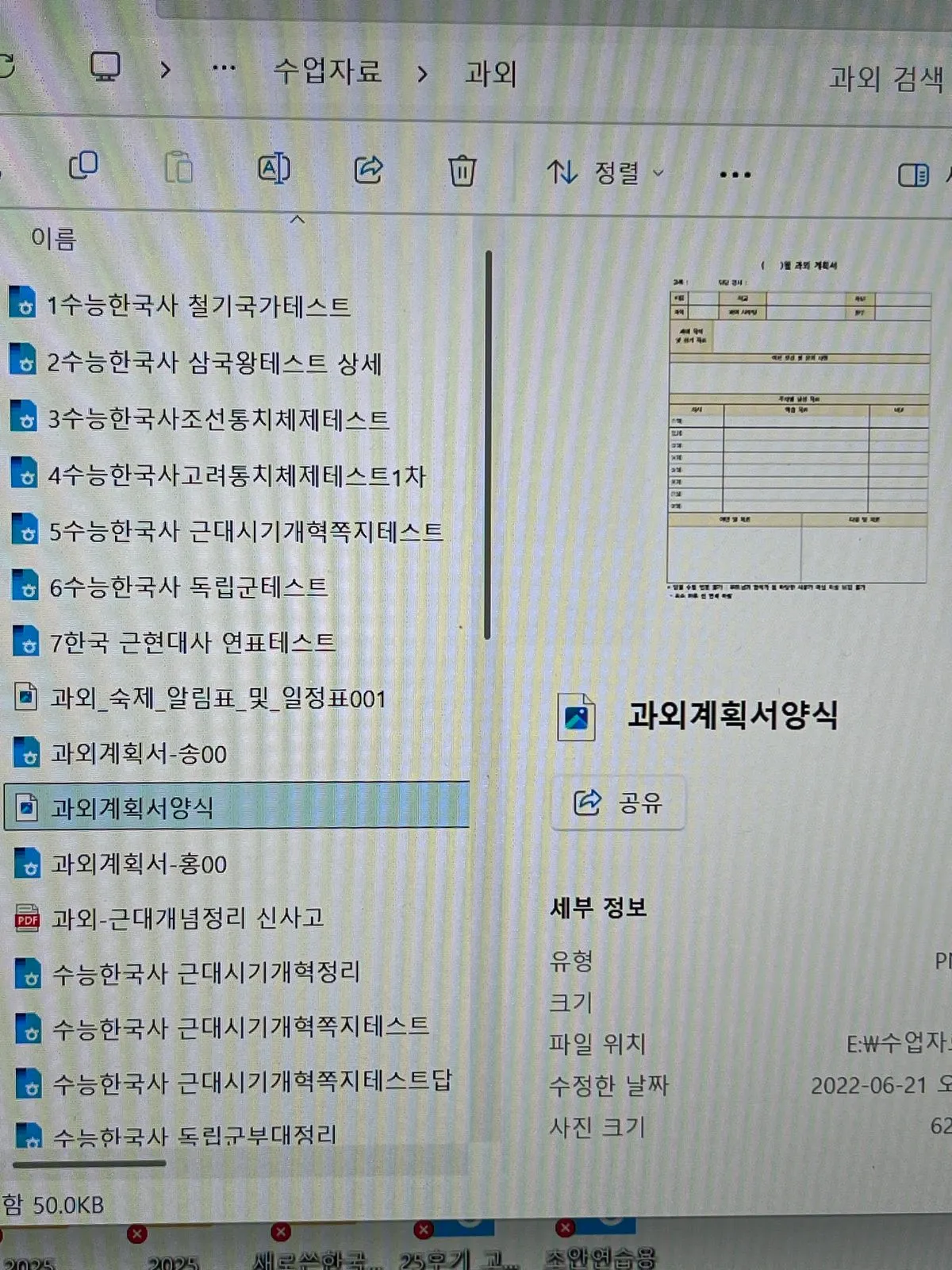
Task: Select highlighted file 과외계획서양식 in list
Action: (237, 807)
